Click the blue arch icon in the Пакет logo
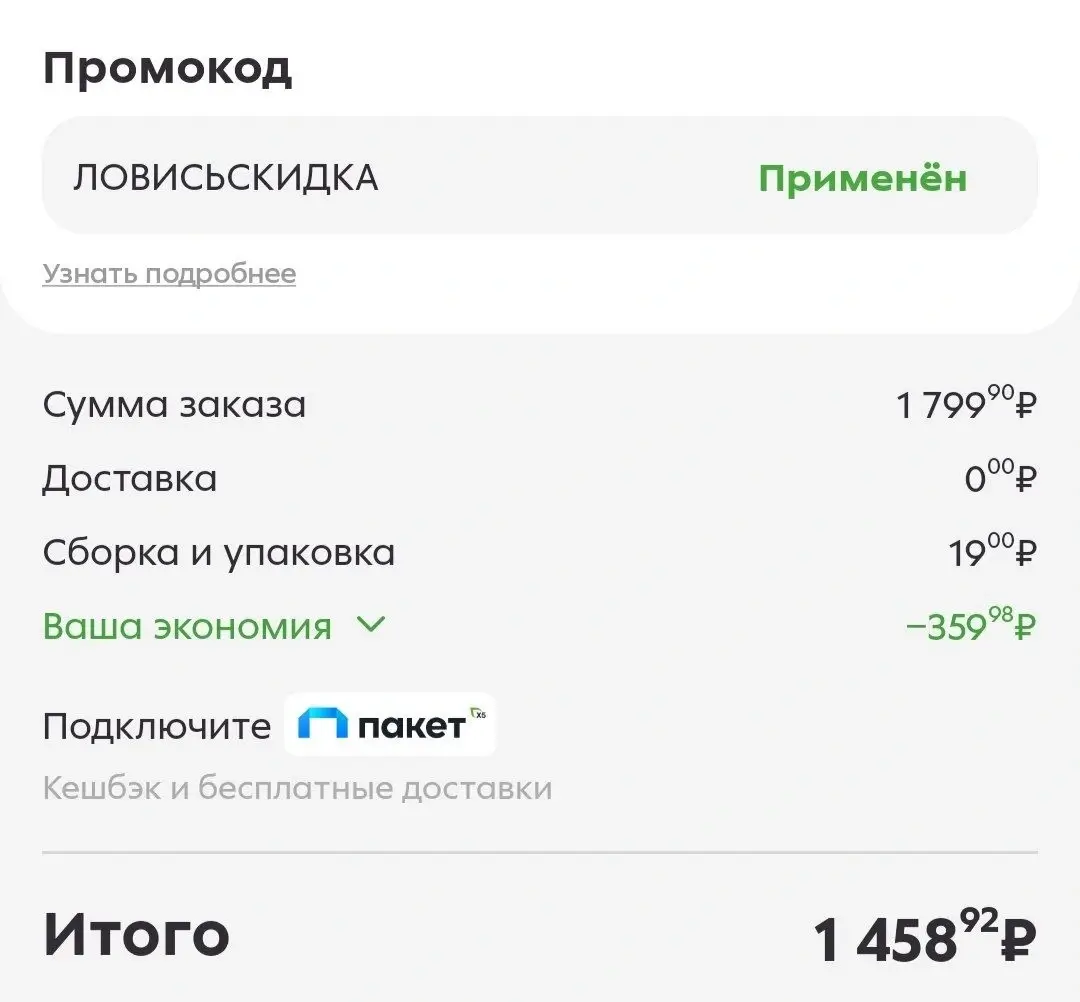Viewport: 1080px width, 1002px height. pos(323,725)
